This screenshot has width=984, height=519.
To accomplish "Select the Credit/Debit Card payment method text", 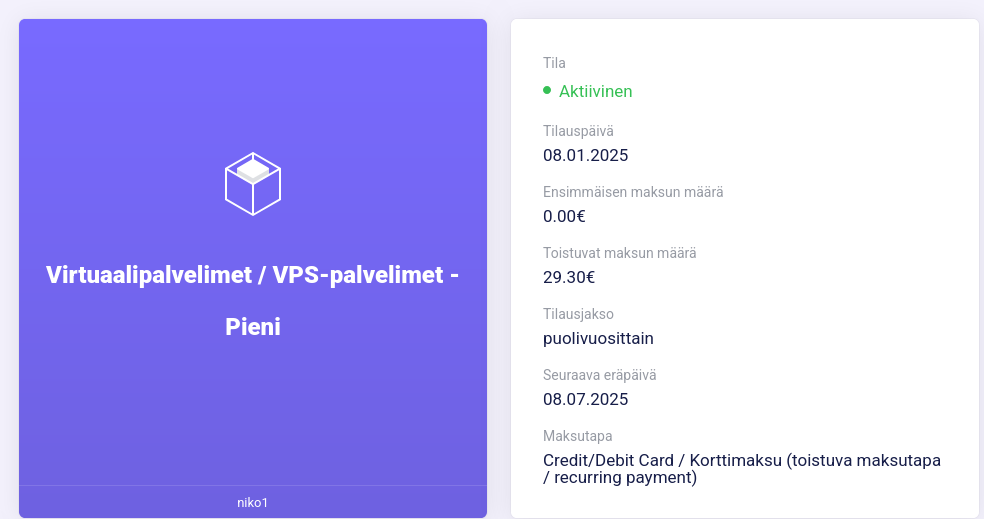I will pos(742,469).
